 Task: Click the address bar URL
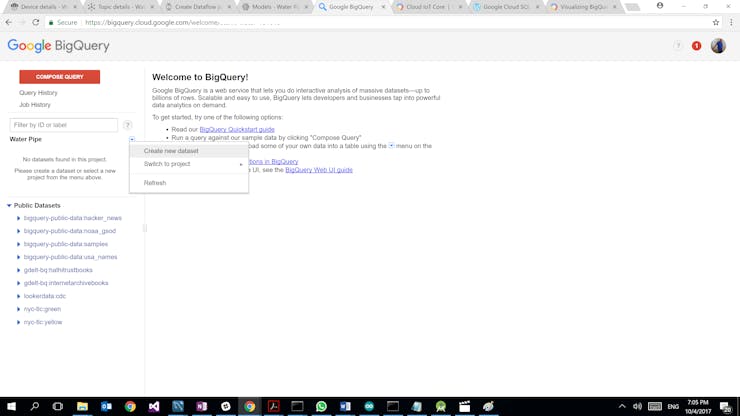click(x=182, y=22)
